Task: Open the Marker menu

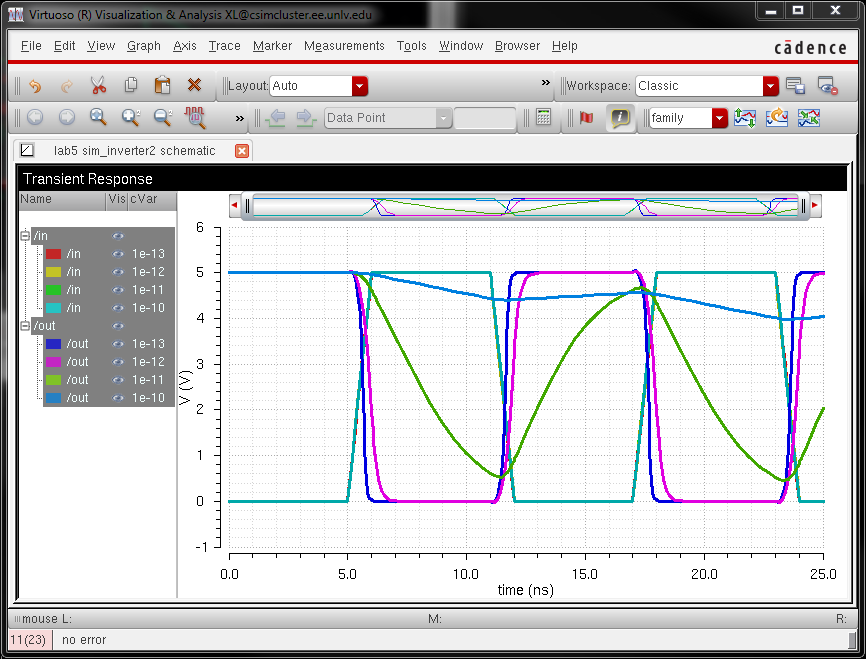Action: 272,46
